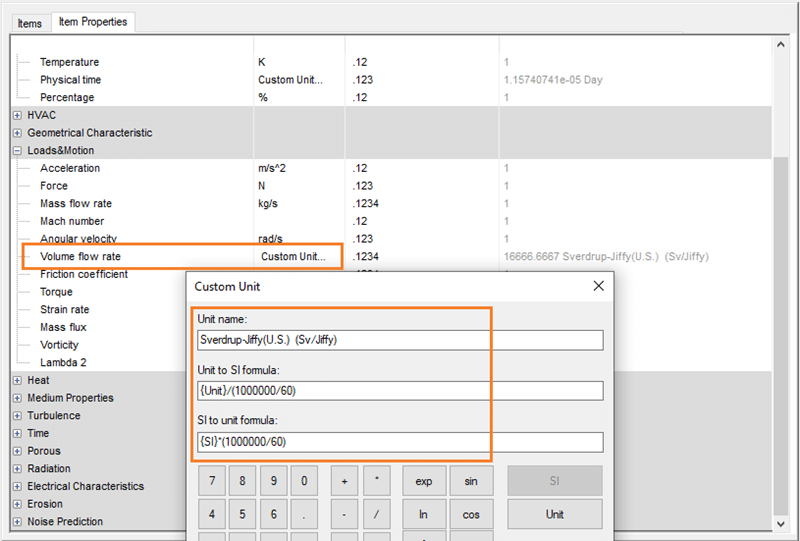This screenshot has width=800, height=541.
Task: Click the decimal point key
Action: point(304,514)
